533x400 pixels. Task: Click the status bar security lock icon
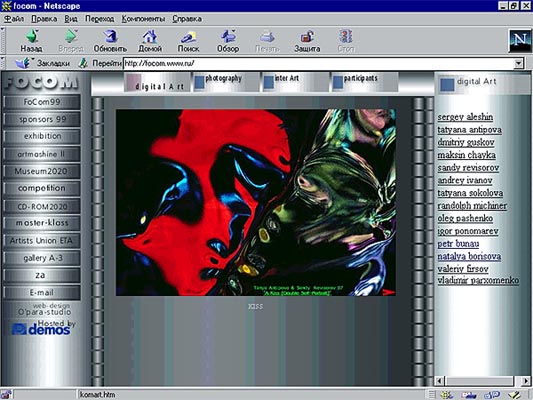click(6, 394)
